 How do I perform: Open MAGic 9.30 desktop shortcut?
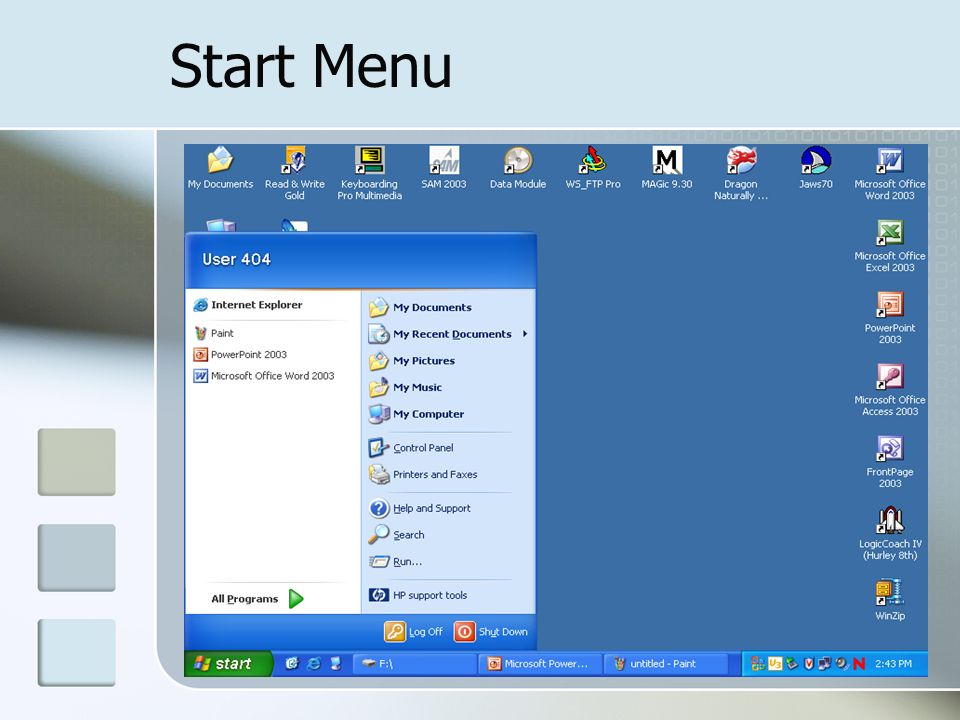pyautogui.click(x=667, y=167)
